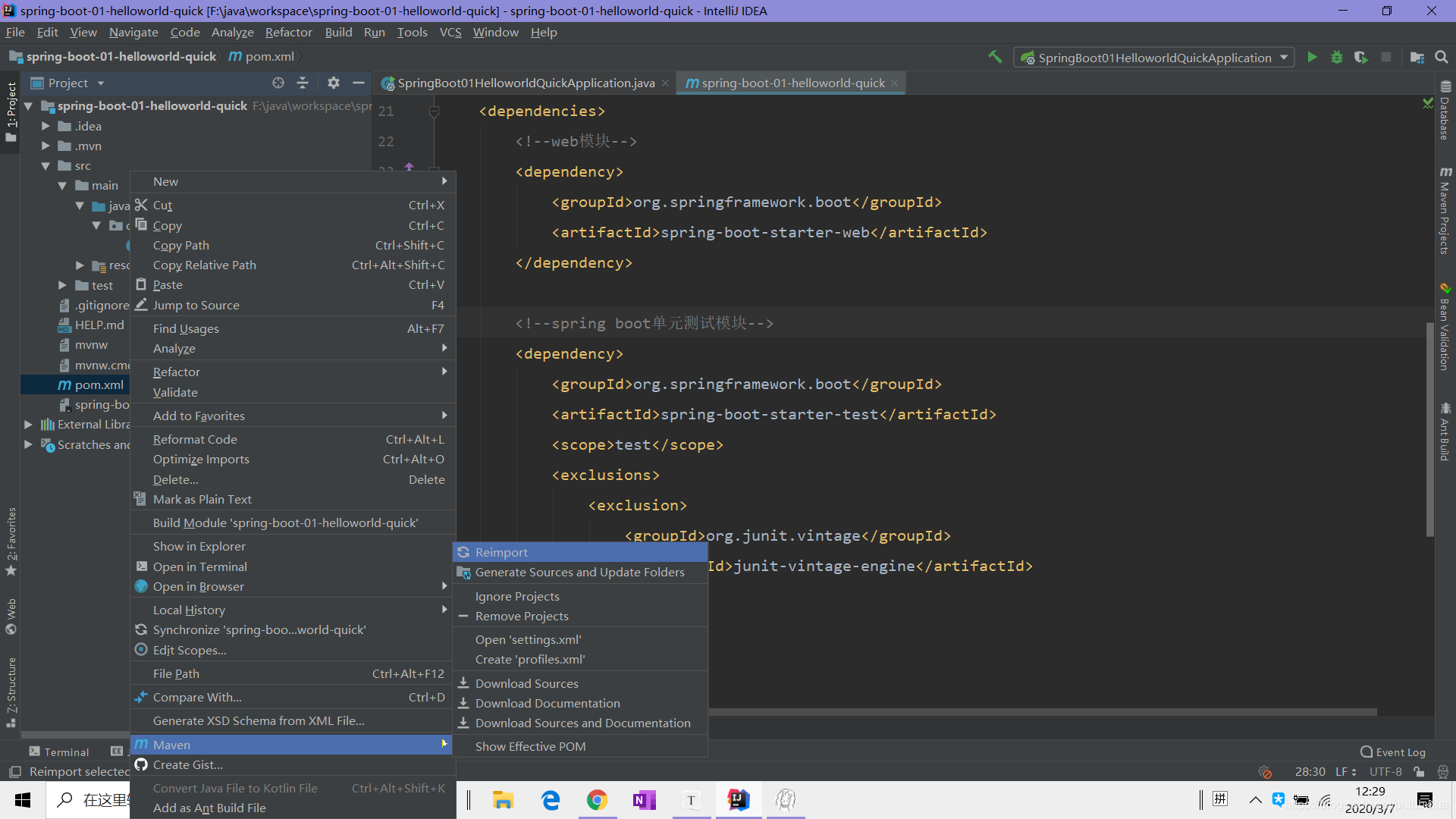Click Reformat Code in context menu
The width and height of the screenshot is (1456, 819).
point(293,439)
